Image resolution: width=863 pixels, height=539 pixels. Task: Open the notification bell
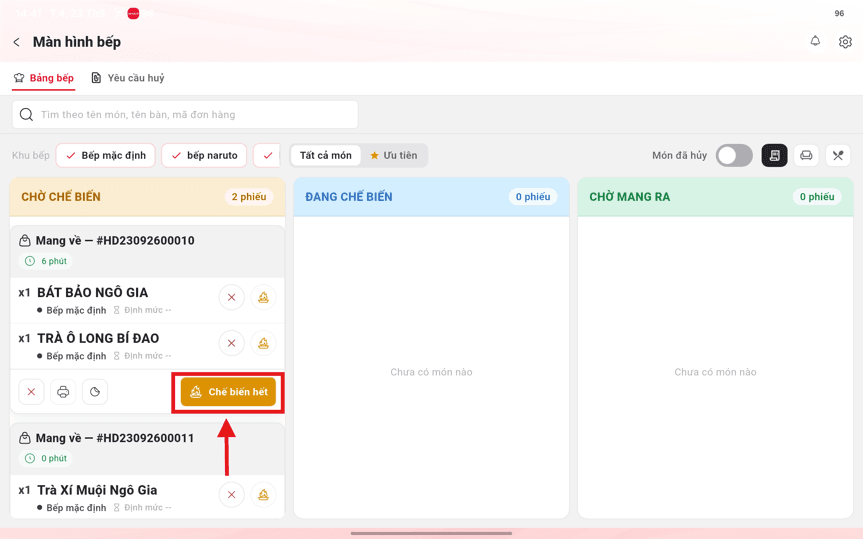(x=815, y=41)
